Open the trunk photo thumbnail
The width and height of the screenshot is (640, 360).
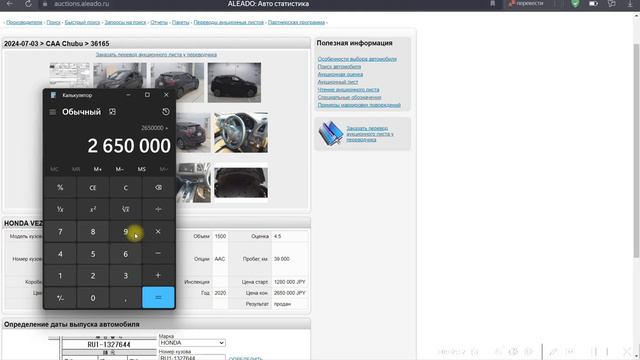coord(241,182)
